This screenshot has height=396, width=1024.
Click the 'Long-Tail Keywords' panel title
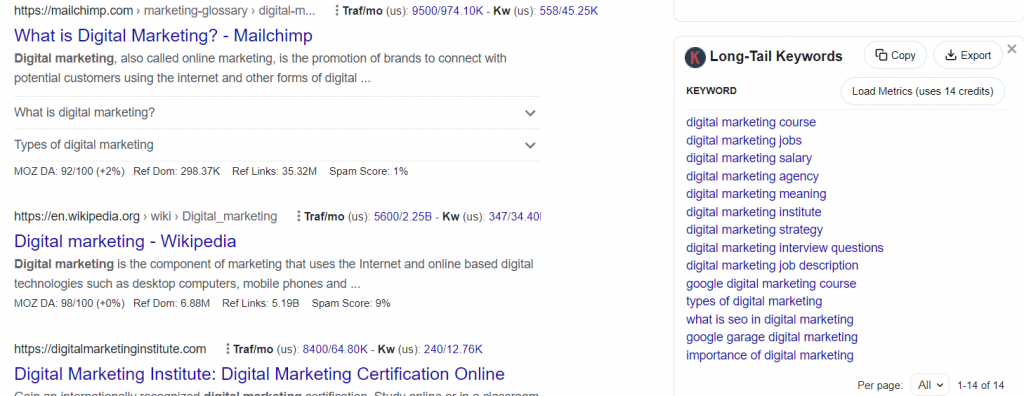(776, 57)
